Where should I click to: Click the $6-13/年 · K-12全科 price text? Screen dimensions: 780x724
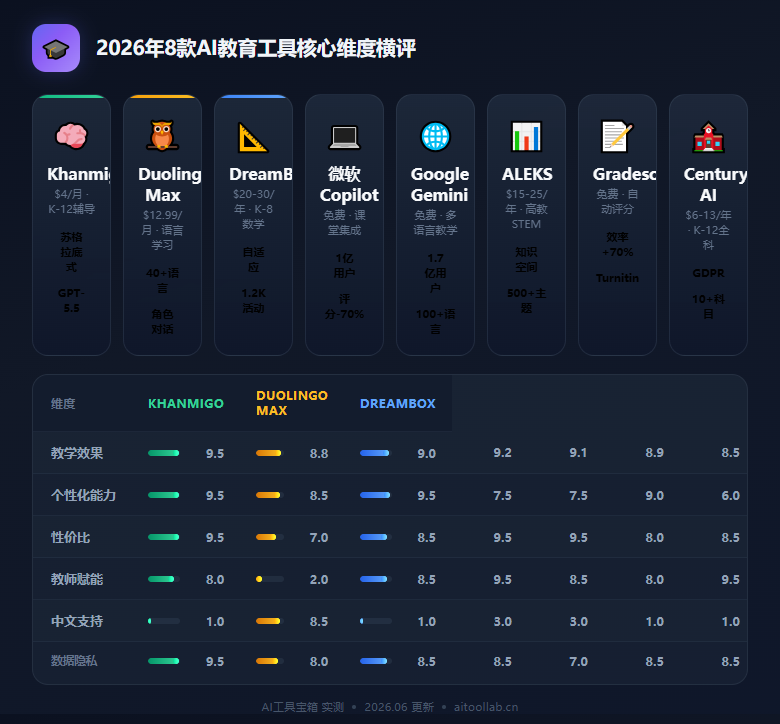708,230
